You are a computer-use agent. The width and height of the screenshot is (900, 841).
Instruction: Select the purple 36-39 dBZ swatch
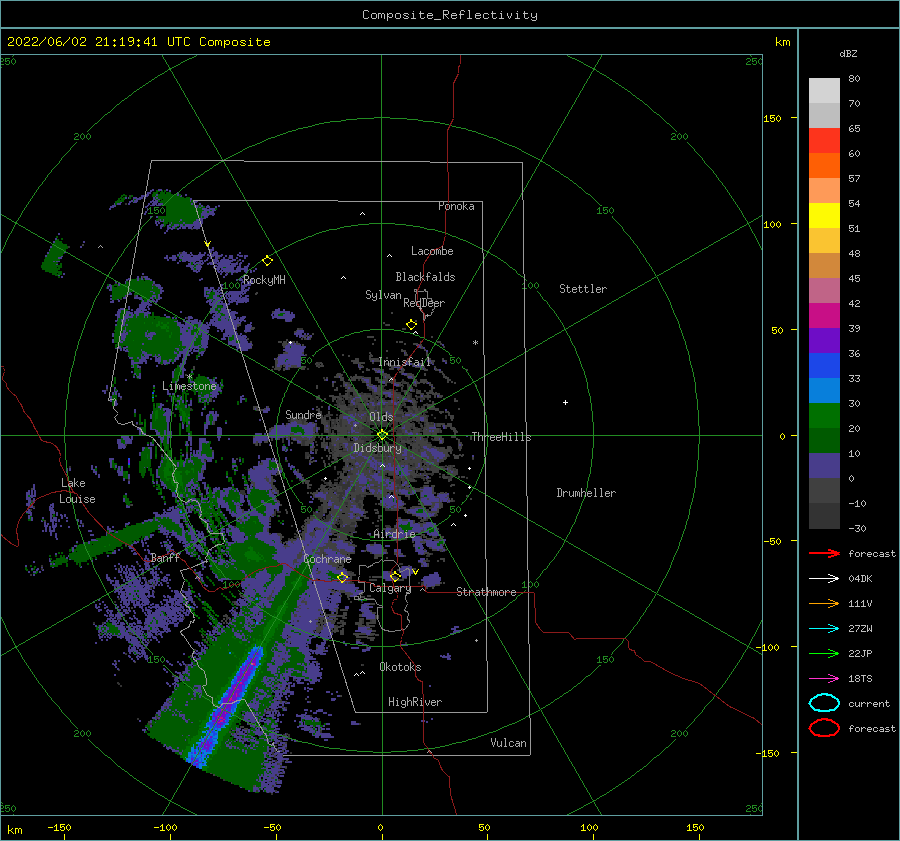[x=824, y=341]
